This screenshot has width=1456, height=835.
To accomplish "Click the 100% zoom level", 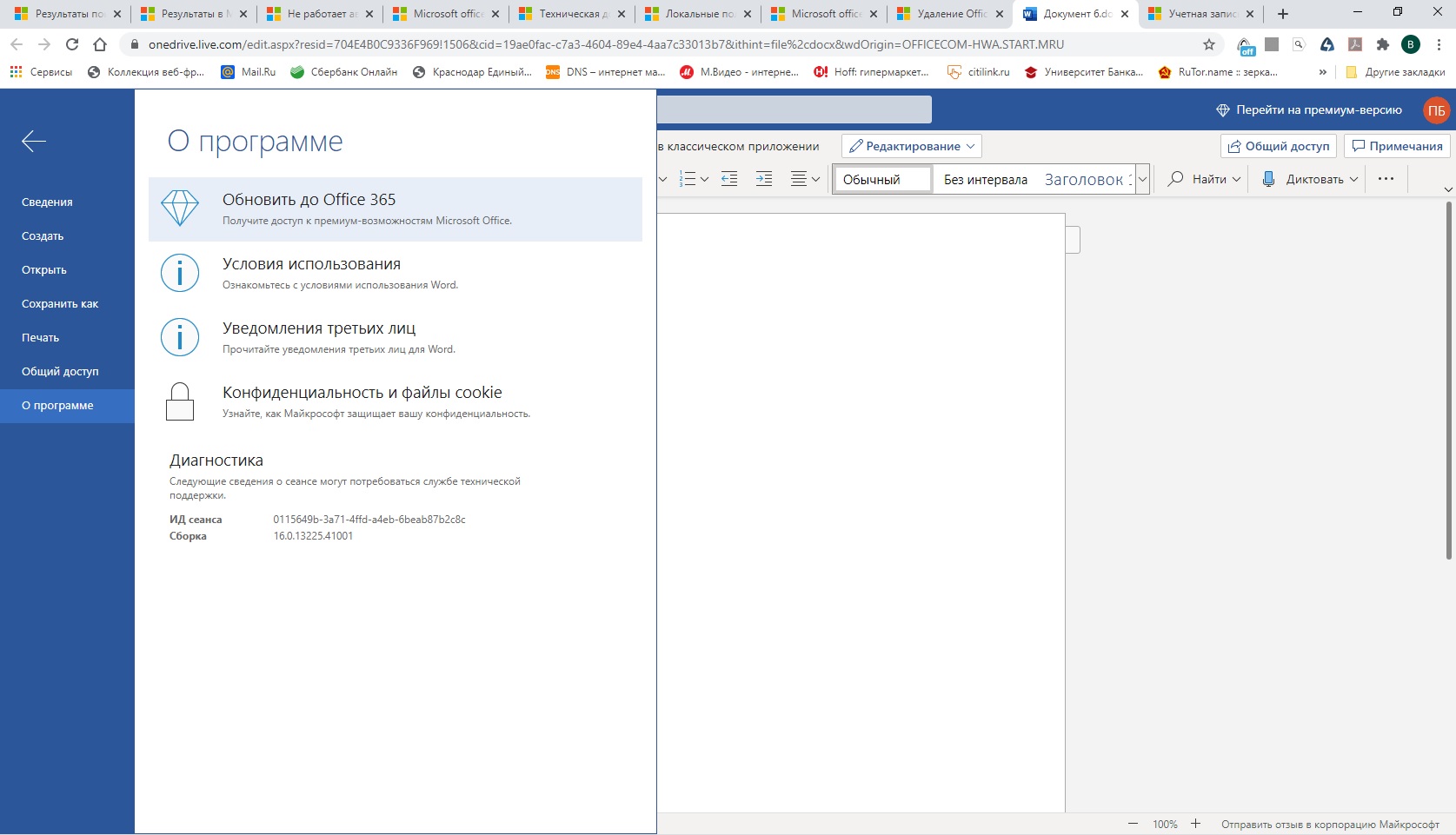I will click(x=1165, y=824).
